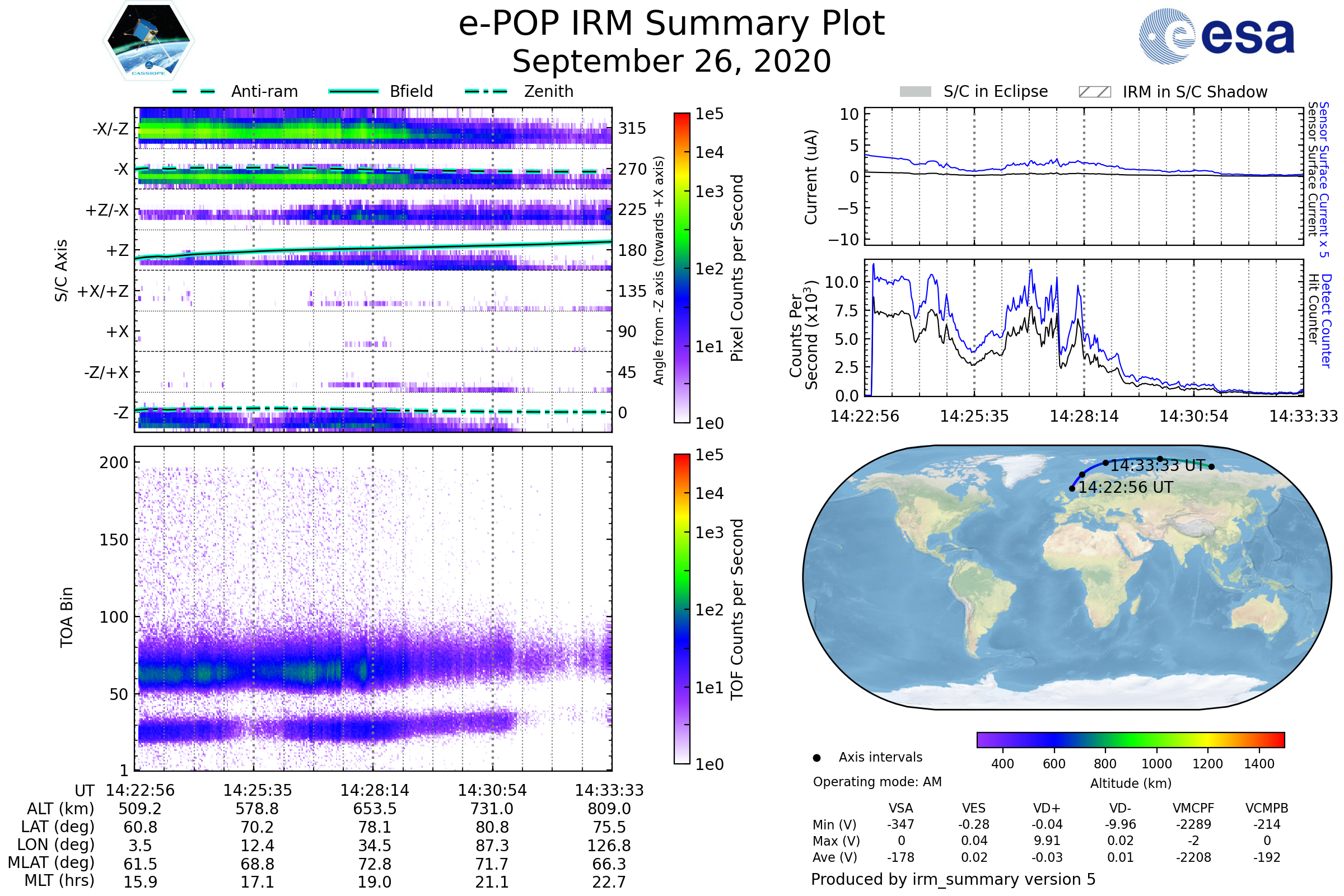Click the Sensor Surface Current x 5 label
1344x896 pixels.
tap(1324, 179)
